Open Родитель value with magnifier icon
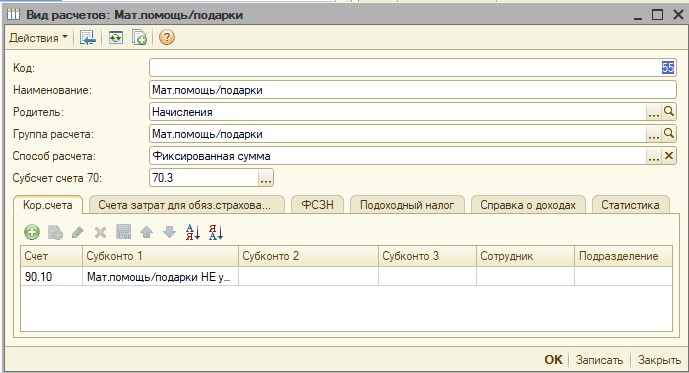This screenshot has height=373, width=689. pyautogui.click(x=668, y=112)
